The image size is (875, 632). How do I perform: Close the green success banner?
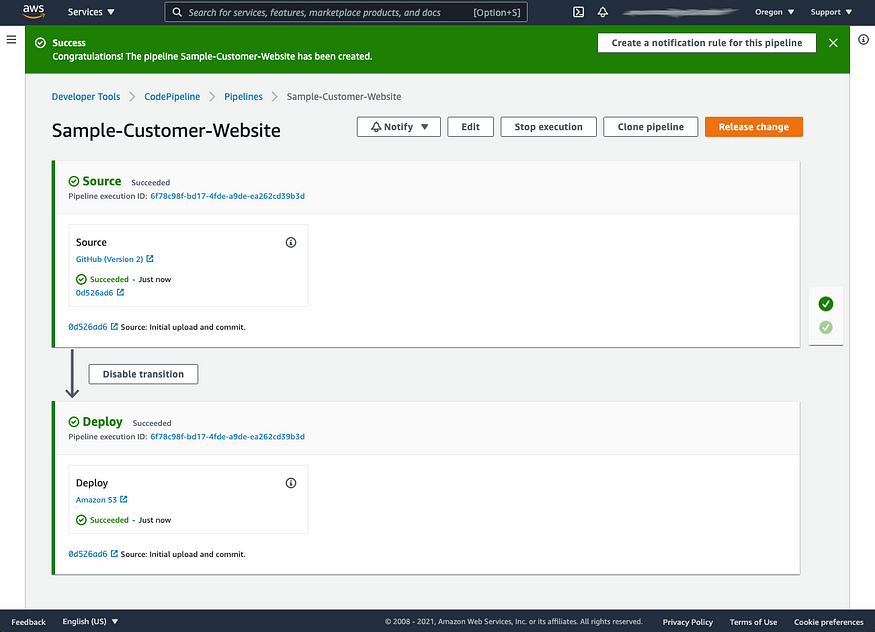coord(833,43)
